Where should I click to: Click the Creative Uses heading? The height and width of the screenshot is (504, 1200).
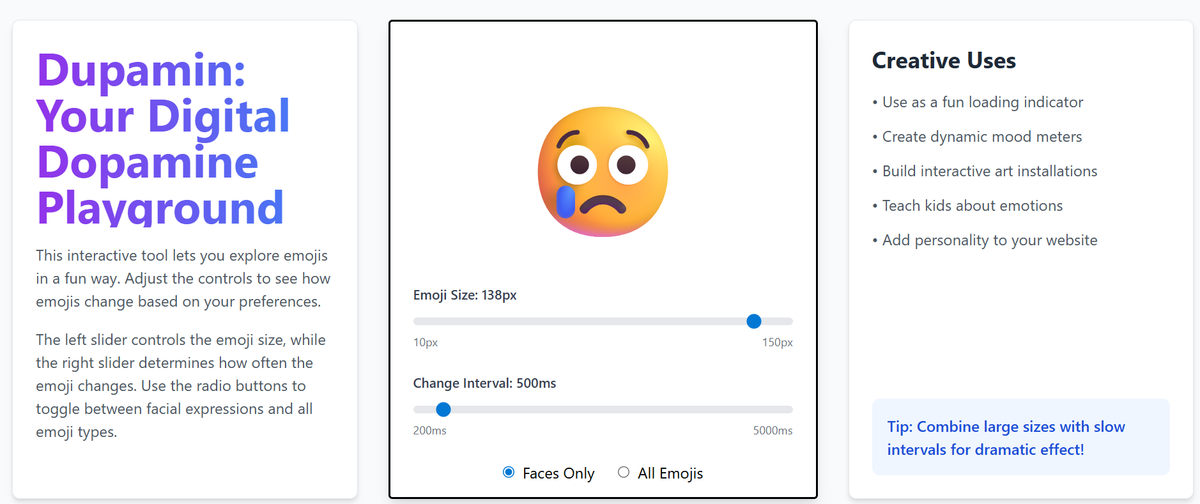coord(944,61)
